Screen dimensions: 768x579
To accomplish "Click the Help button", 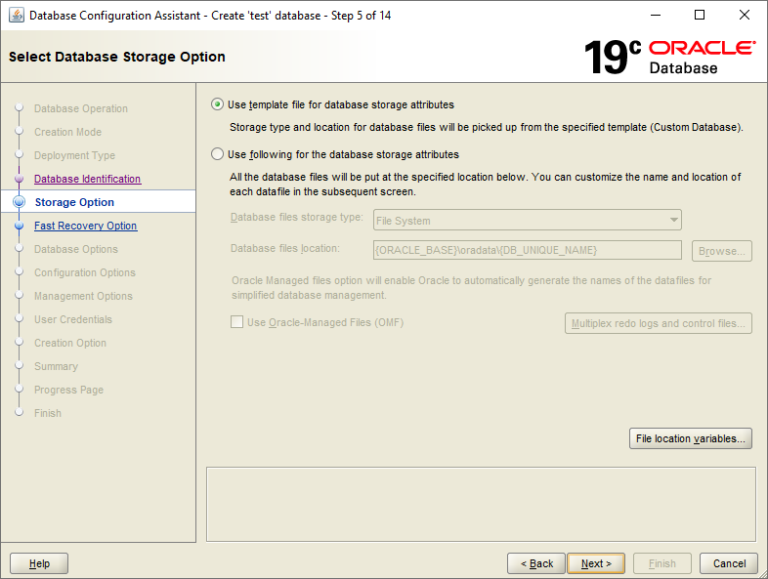I will [39, 563].
